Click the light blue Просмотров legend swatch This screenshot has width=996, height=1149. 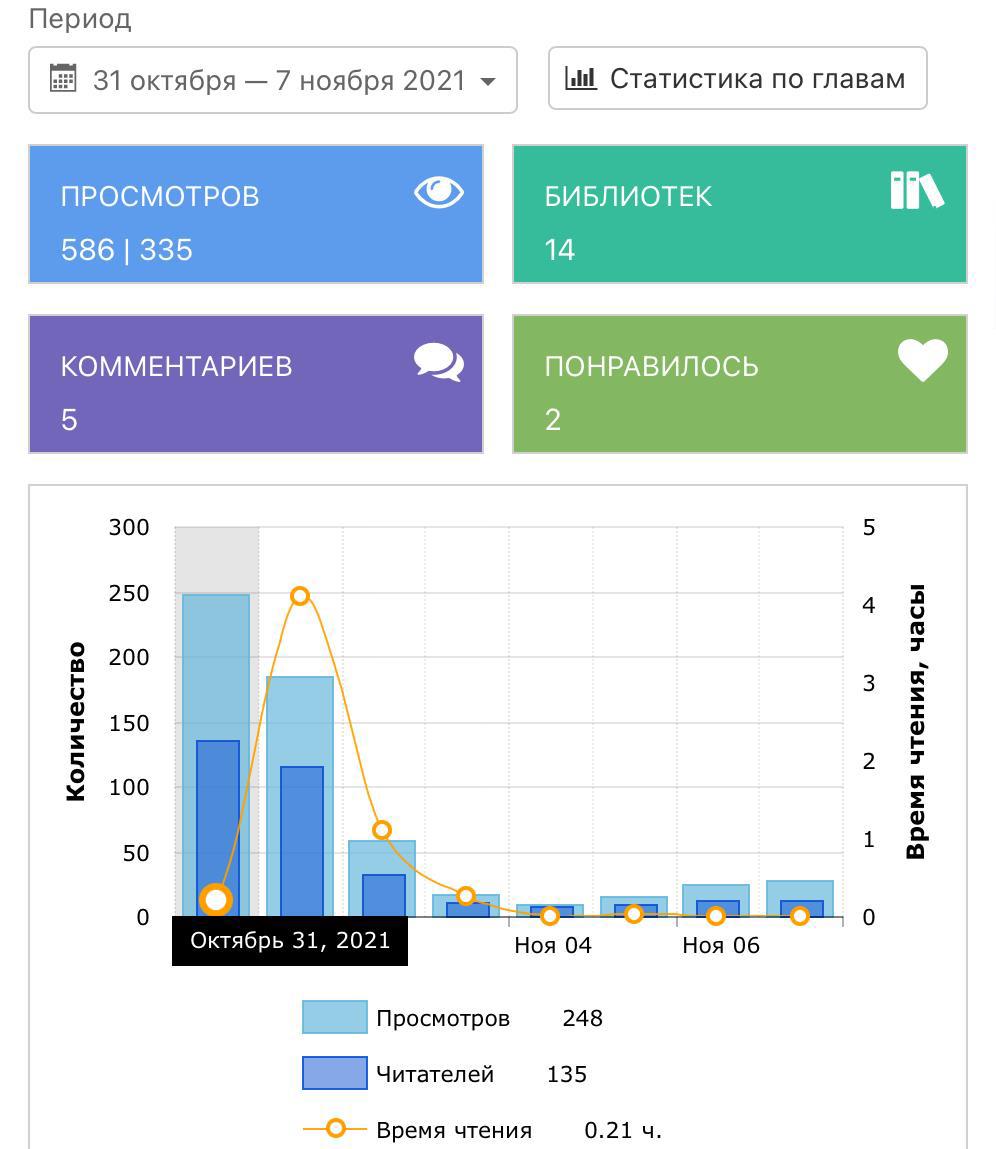334,1017
